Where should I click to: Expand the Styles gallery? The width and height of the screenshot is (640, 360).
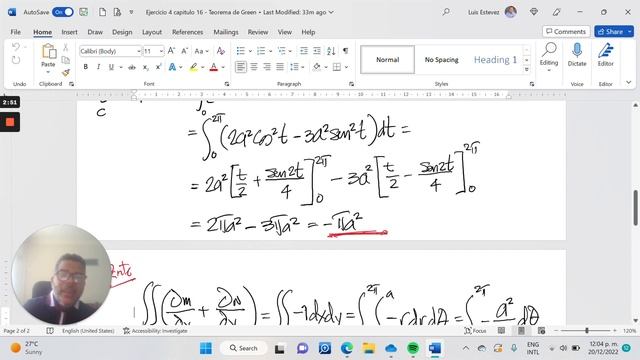click(527, 69)
